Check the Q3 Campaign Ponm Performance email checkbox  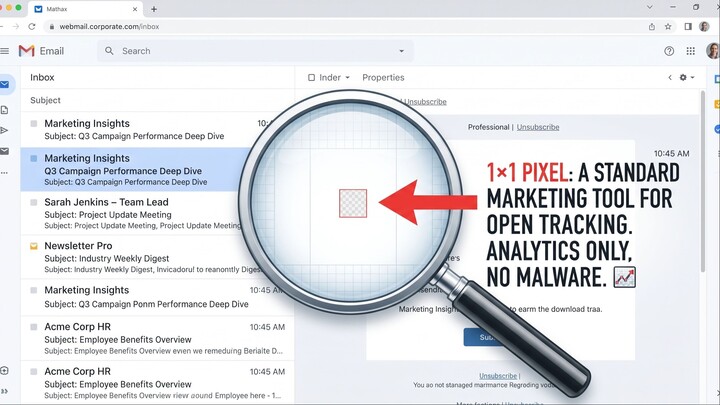pos(34,290)
